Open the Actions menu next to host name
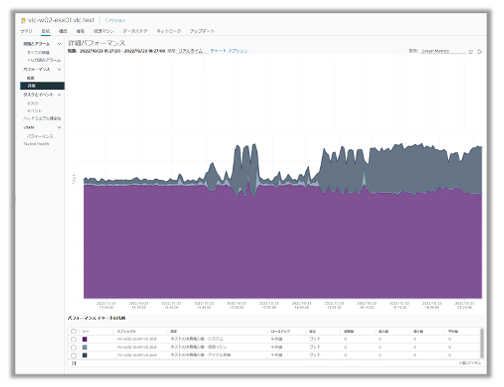Image resolution: width=504 pixels, height=387 pixels. (x=115, y=21)
